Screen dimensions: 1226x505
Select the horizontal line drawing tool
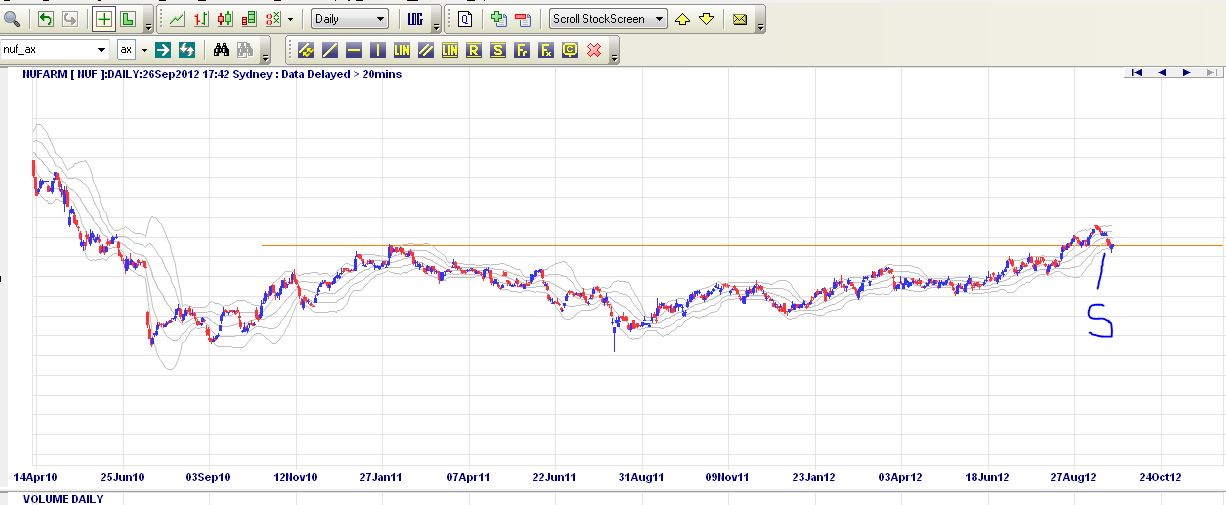354,50
